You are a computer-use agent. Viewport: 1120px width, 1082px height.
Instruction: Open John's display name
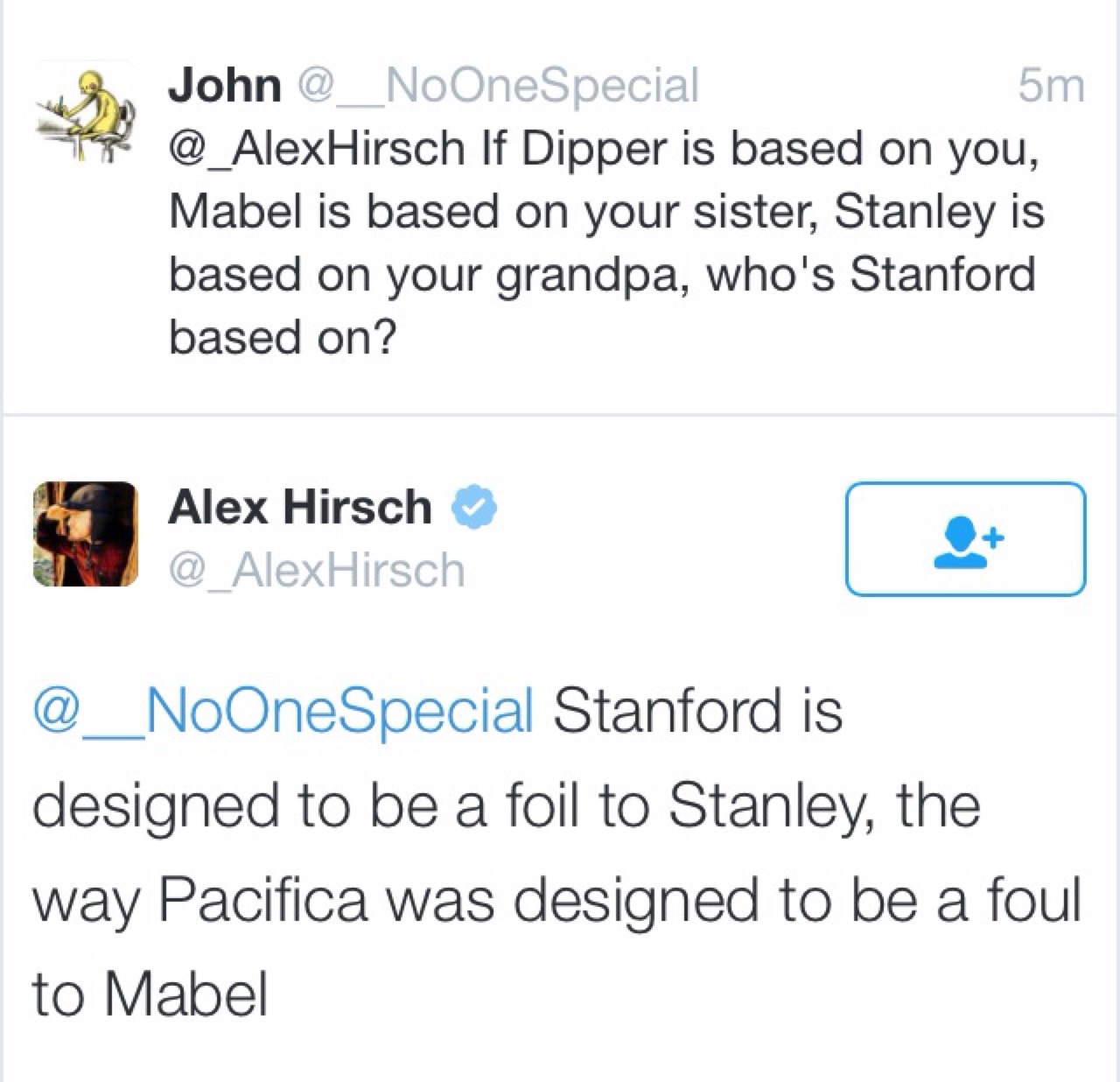tap(225, 86)
